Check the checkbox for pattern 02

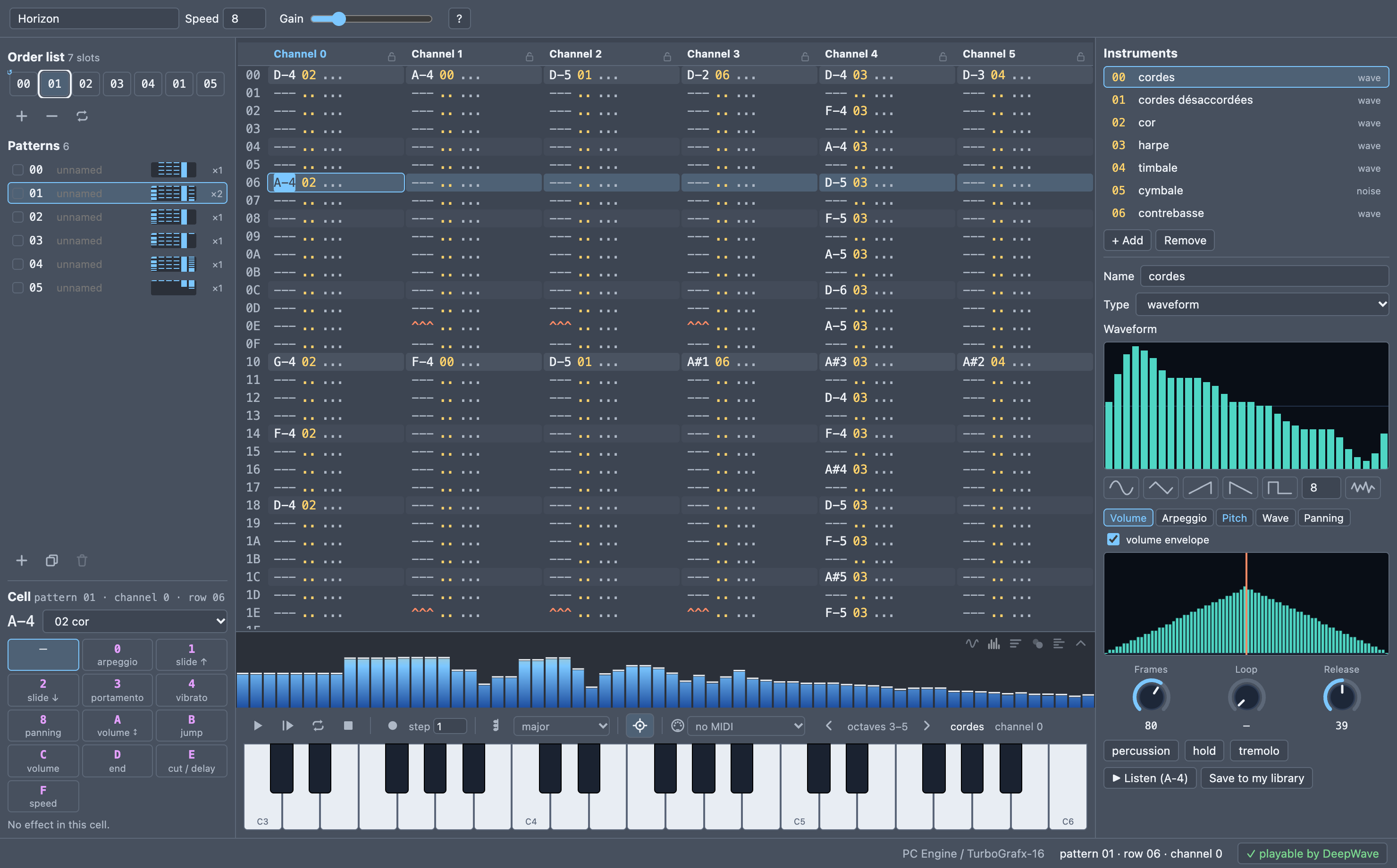[18, 217]
